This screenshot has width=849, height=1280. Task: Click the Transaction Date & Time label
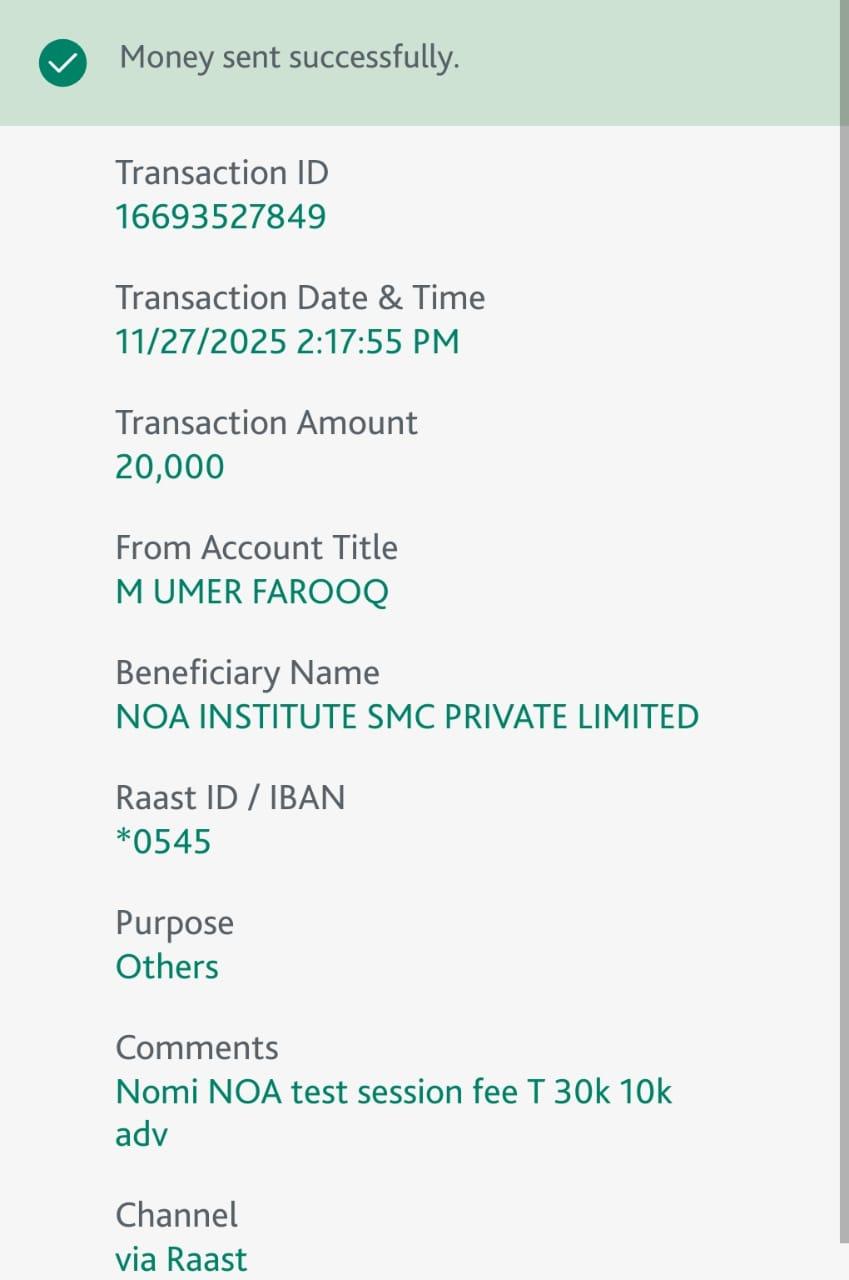coord(300,298)
